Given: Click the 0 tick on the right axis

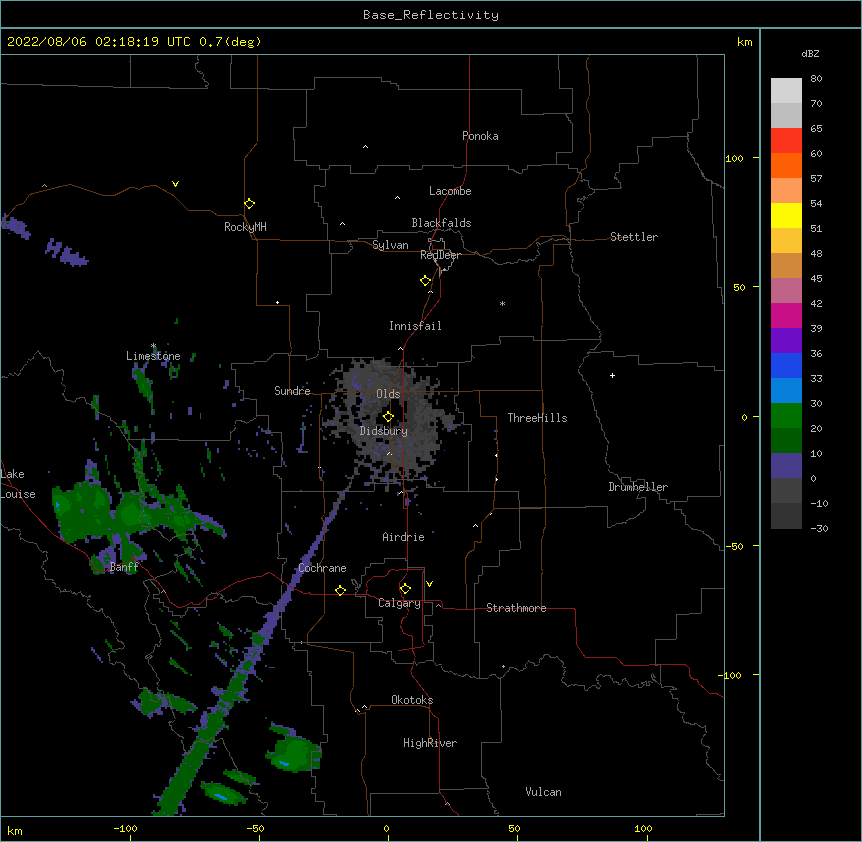Looking at the screenshot, I should point(744,417).
